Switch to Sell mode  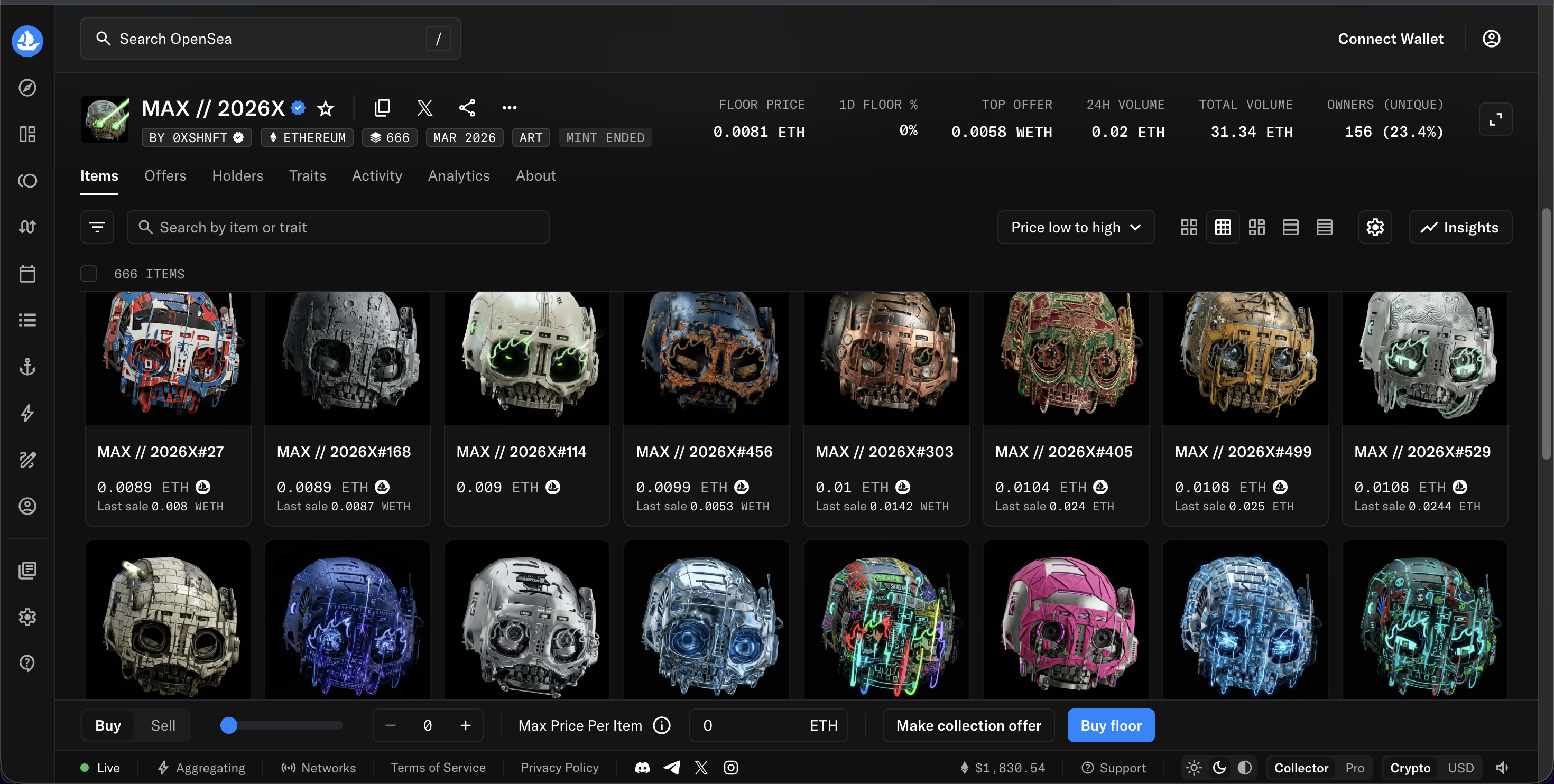[163, 725]
